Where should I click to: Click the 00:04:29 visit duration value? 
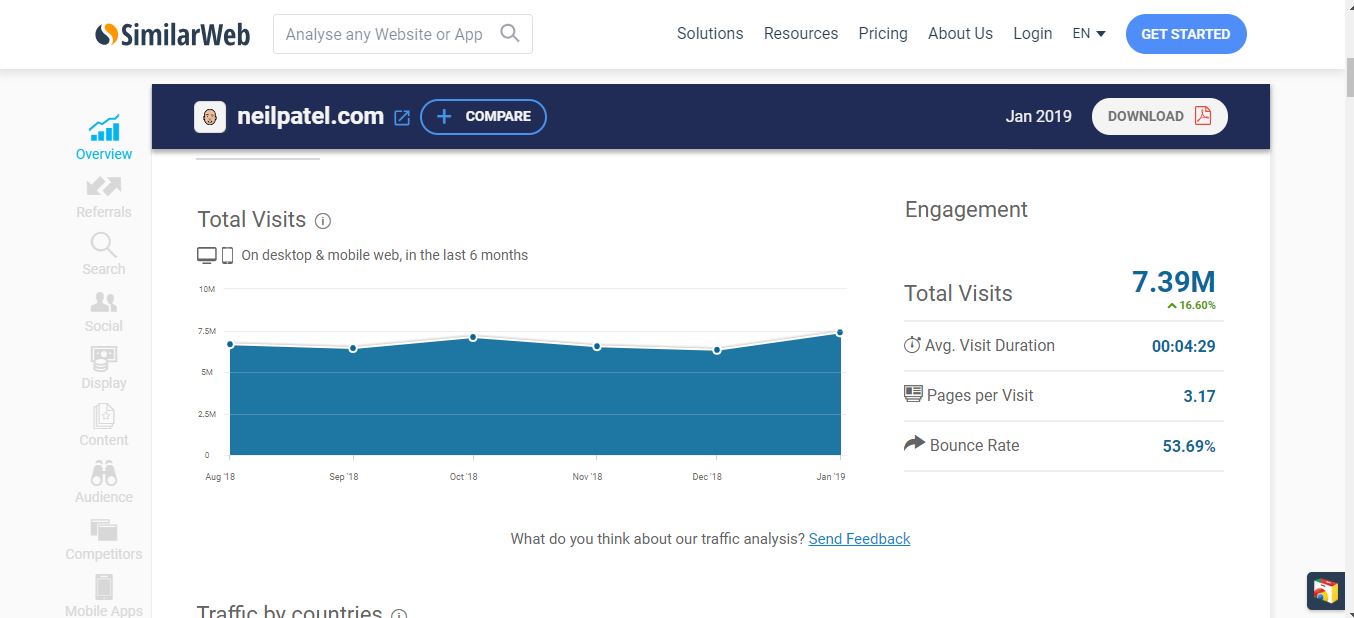click(x=1183, y=346)
